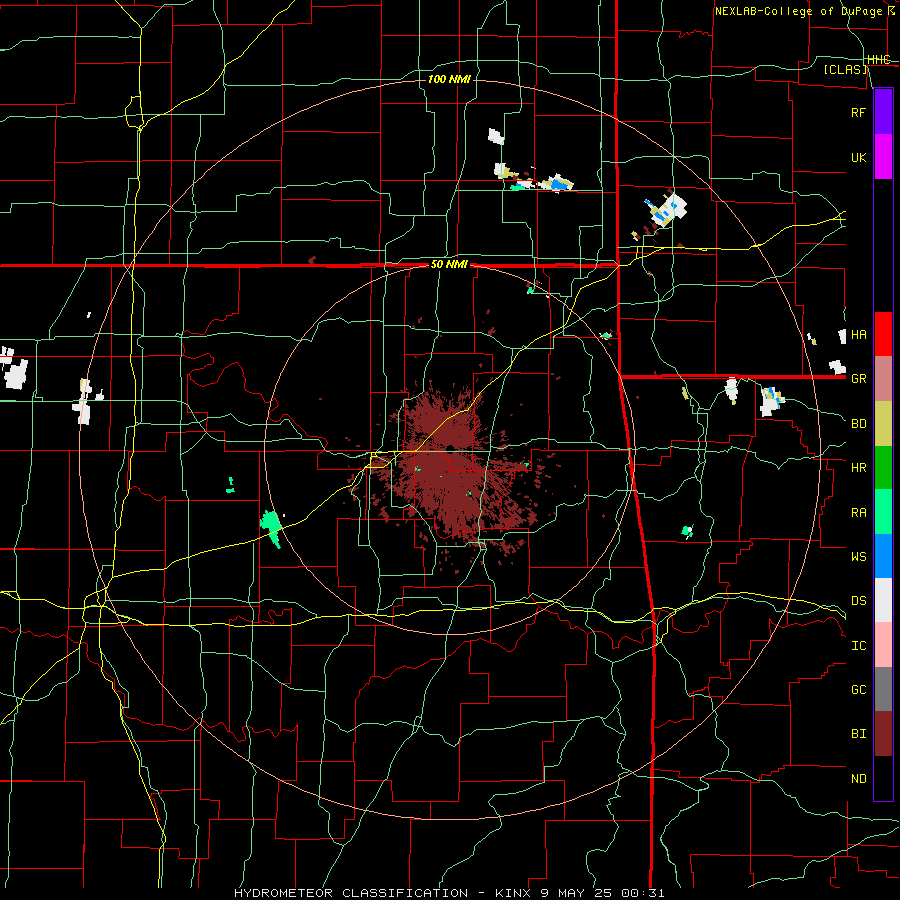
Task: Click the IC legend label
Action: 859,645
